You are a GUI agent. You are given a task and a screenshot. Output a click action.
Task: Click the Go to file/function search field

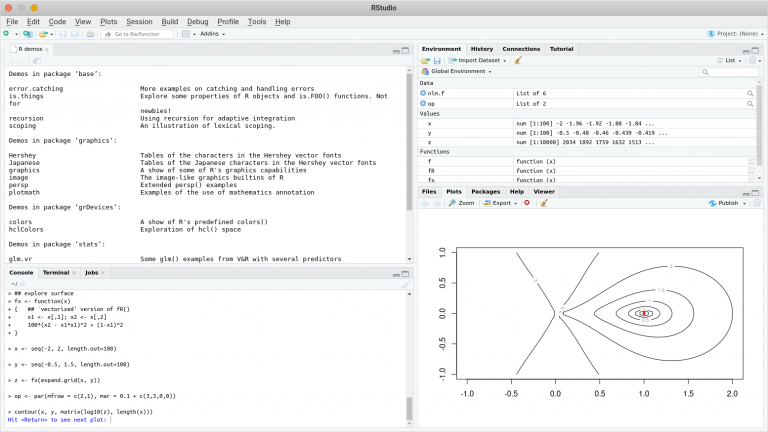138,34
